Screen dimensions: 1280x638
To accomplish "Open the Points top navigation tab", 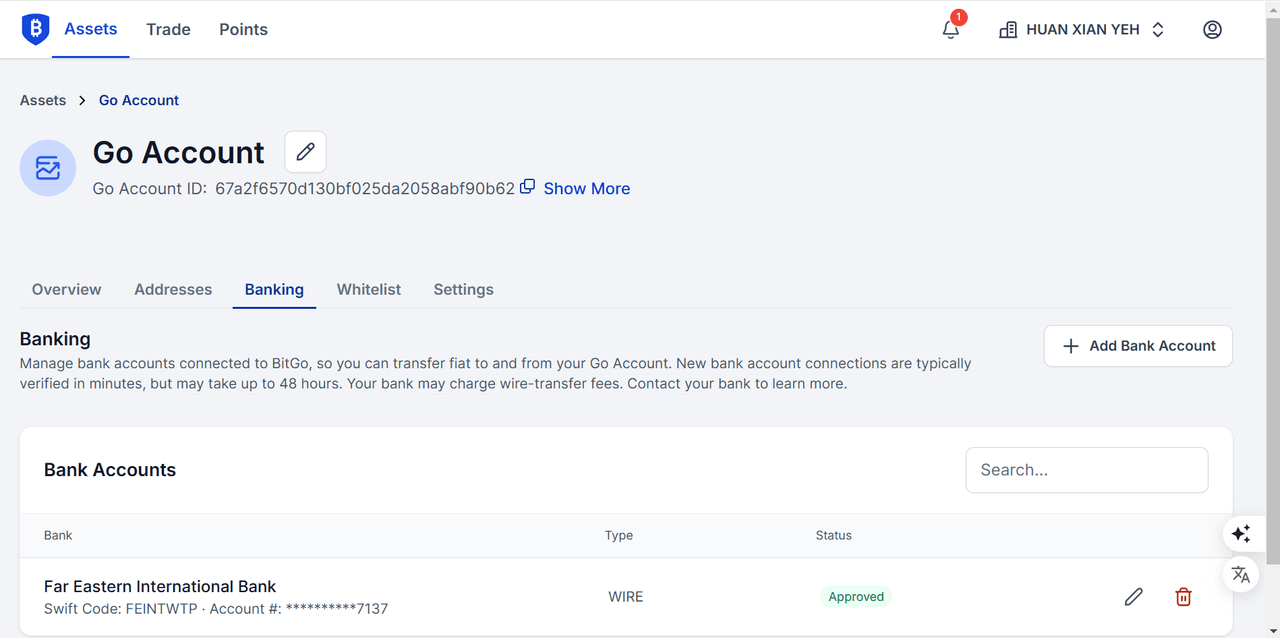I will pos(243,29).
